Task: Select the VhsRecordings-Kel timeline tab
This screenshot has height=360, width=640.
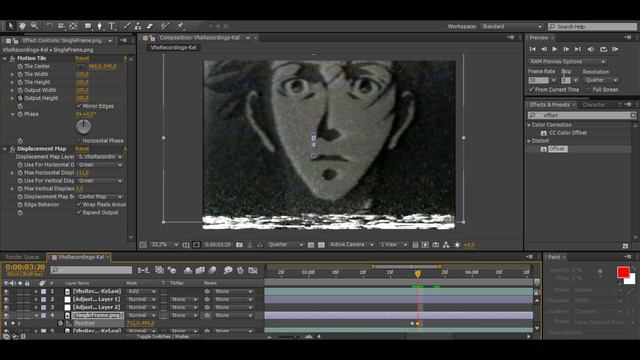Action: click(81, 257)
